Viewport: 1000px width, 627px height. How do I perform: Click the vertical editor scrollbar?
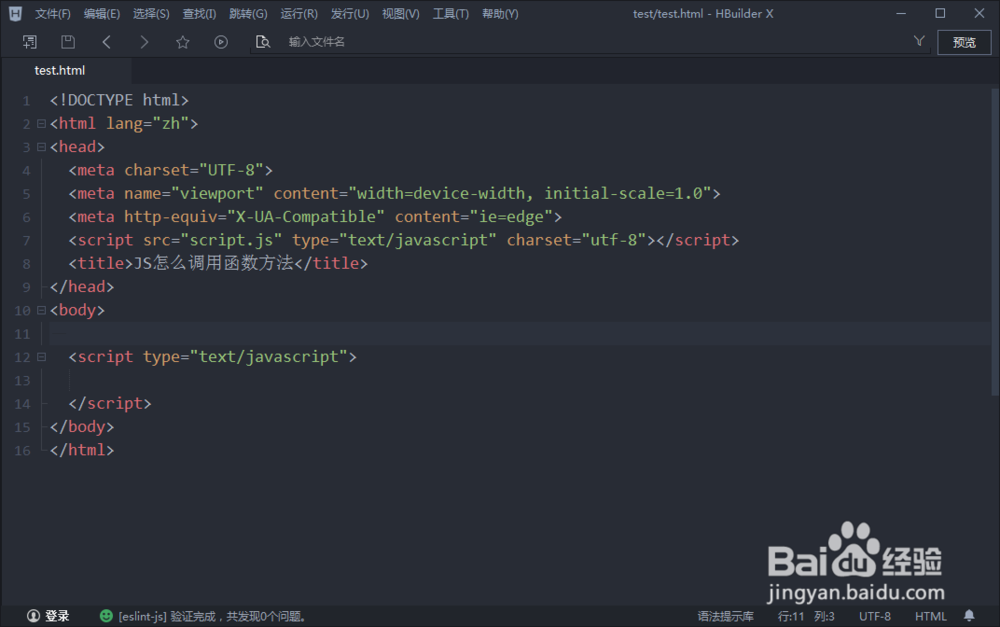click(x=995, y=242)
